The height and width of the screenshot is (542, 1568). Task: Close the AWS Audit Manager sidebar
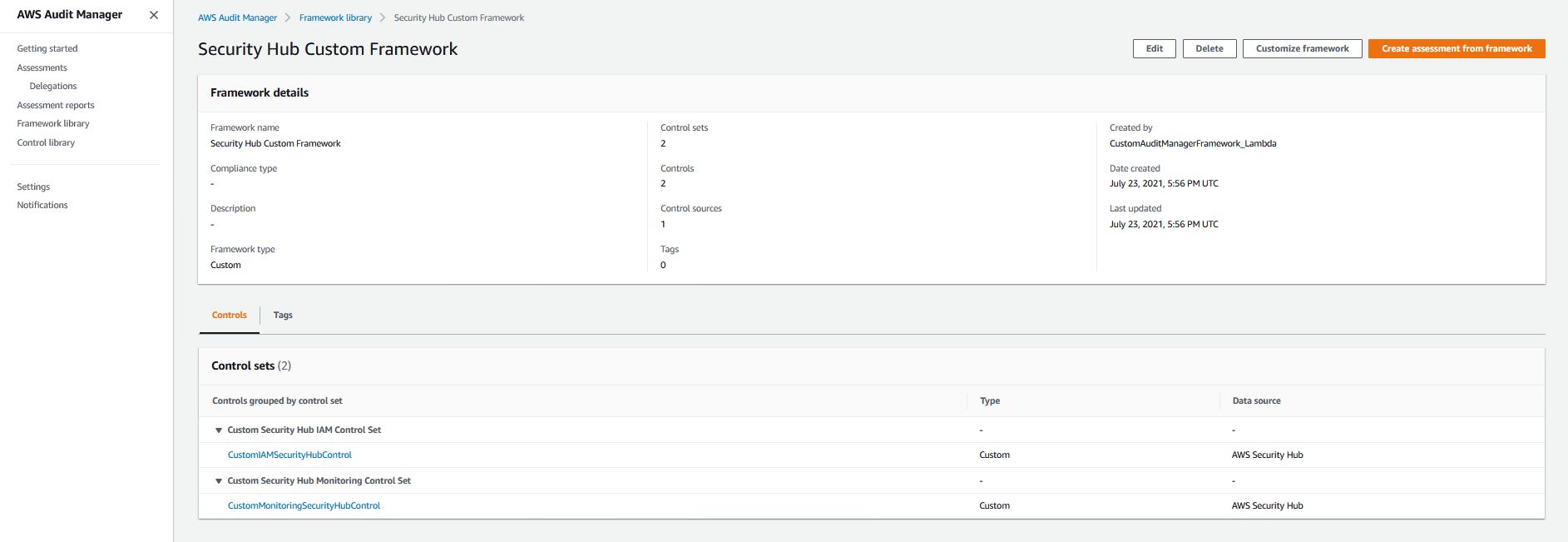pos(154,15)
